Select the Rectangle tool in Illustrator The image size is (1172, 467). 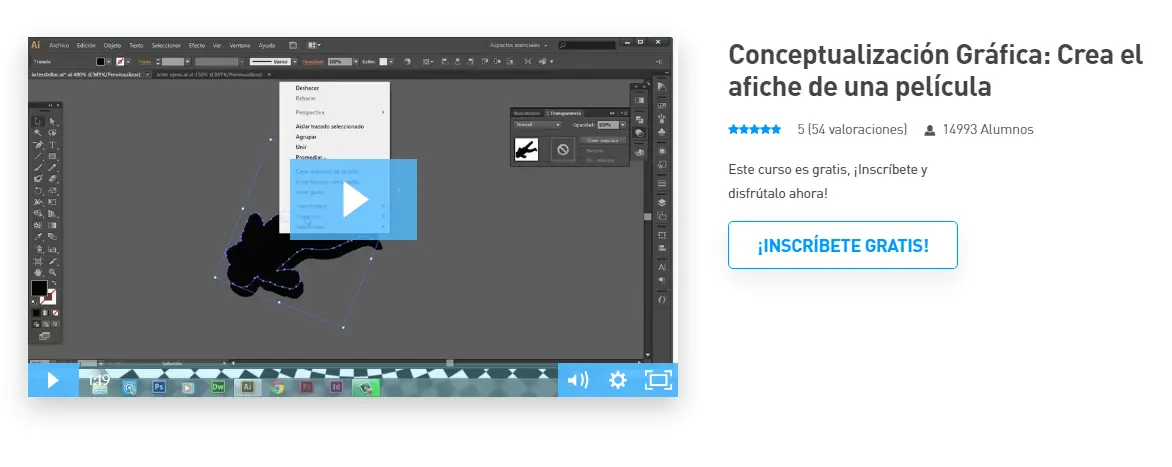click(x=52, y=156)
